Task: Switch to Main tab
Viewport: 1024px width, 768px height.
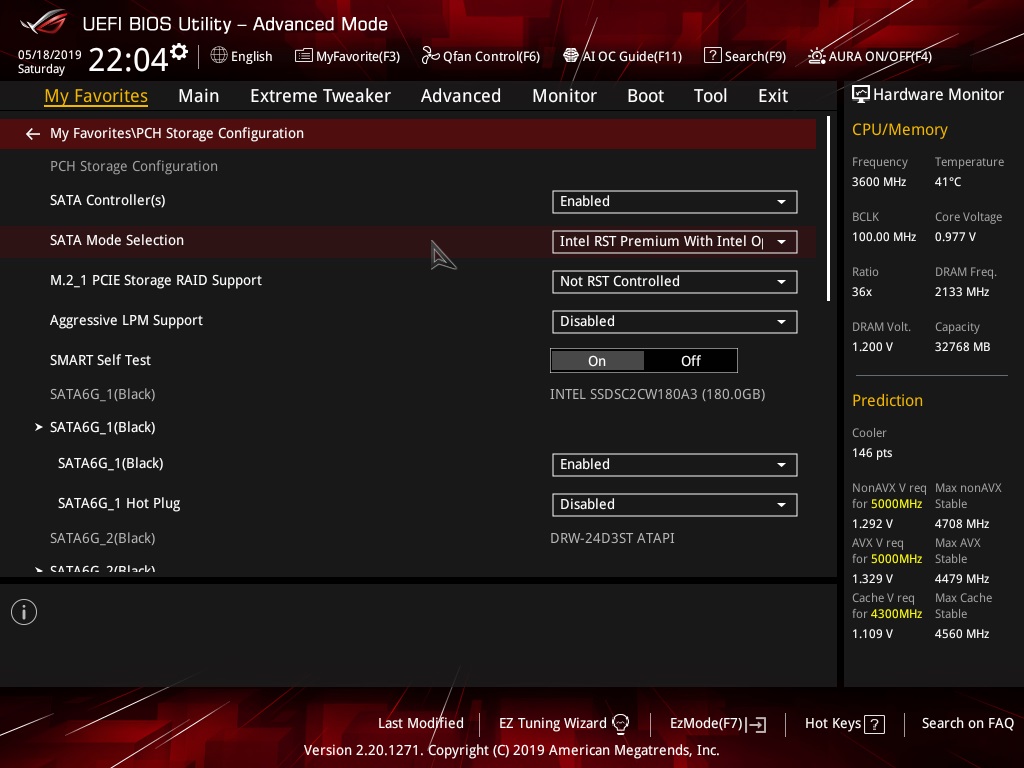Action: pos(199,95)
